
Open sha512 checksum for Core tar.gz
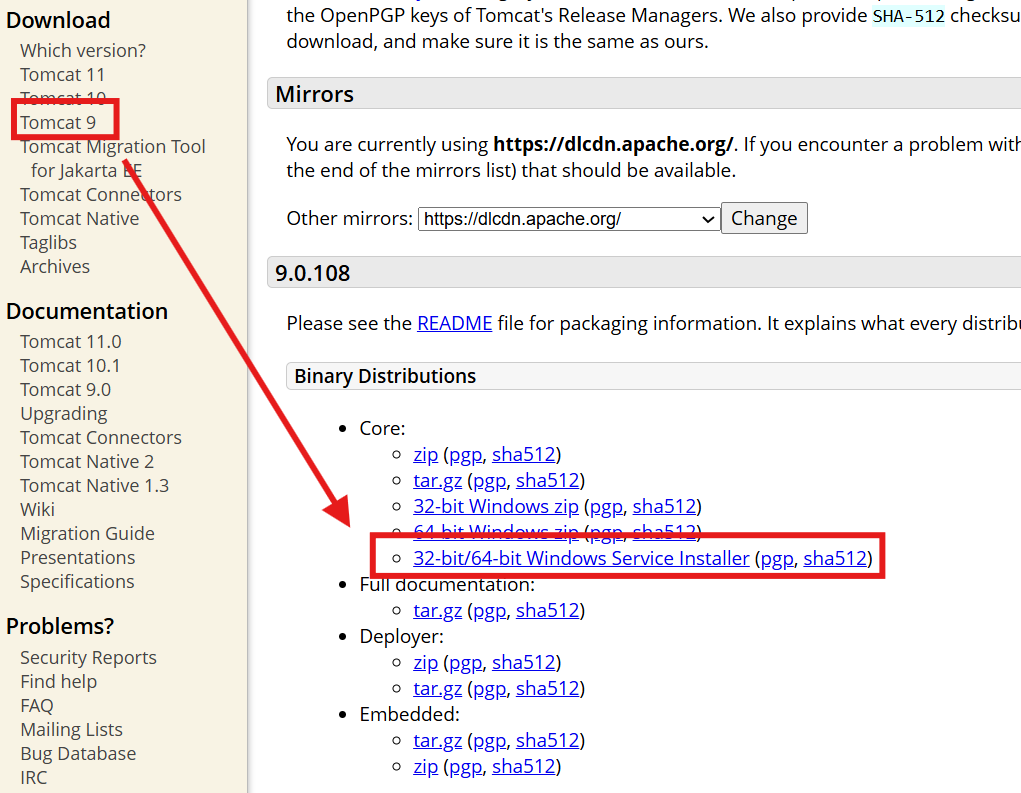pos(548,480)
